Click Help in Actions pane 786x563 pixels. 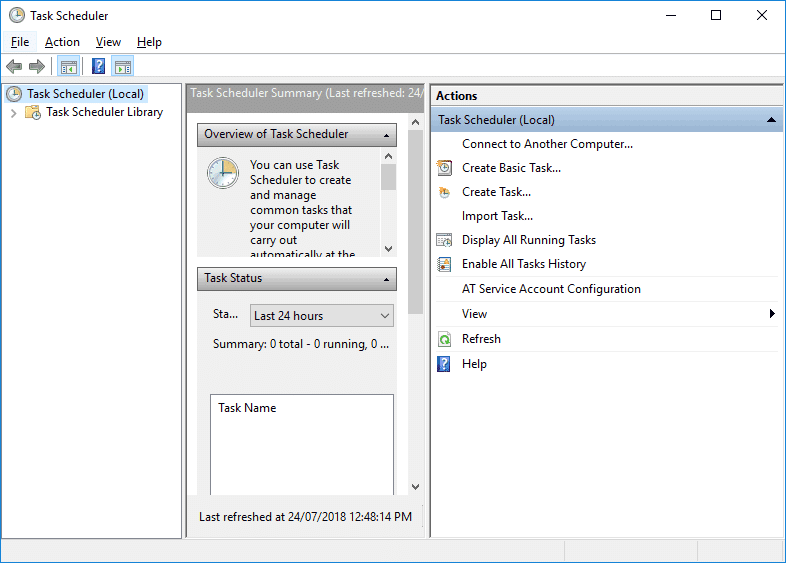474,364
